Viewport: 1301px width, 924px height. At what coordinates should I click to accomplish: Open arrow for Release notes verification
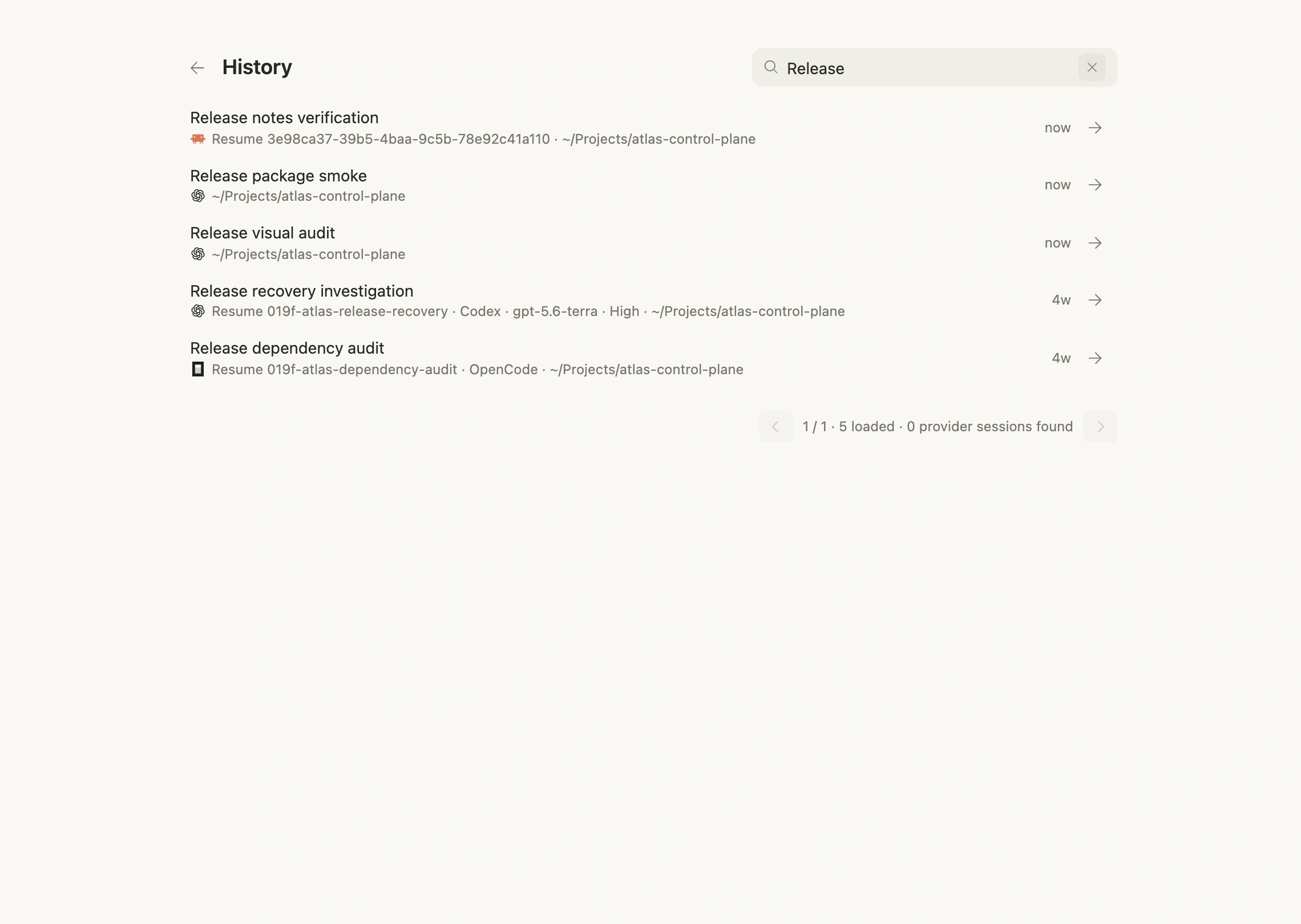click(1095, 128)
